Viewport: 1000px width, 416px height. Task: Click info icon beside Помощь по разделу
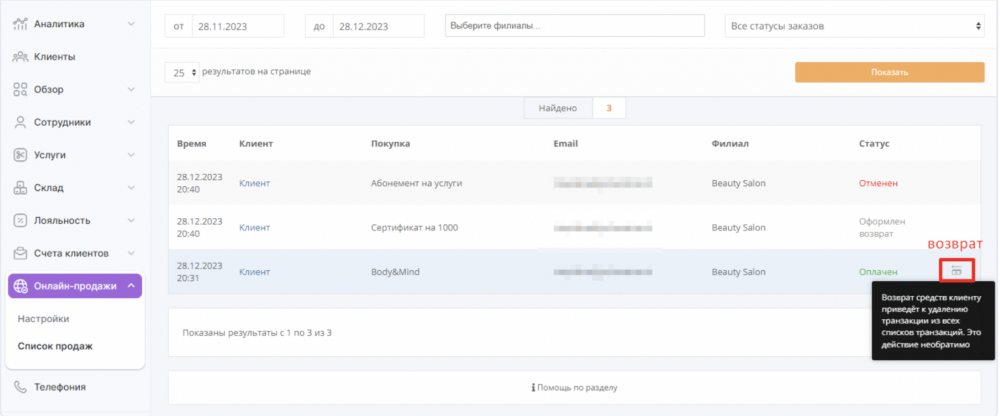click(533, 387)
